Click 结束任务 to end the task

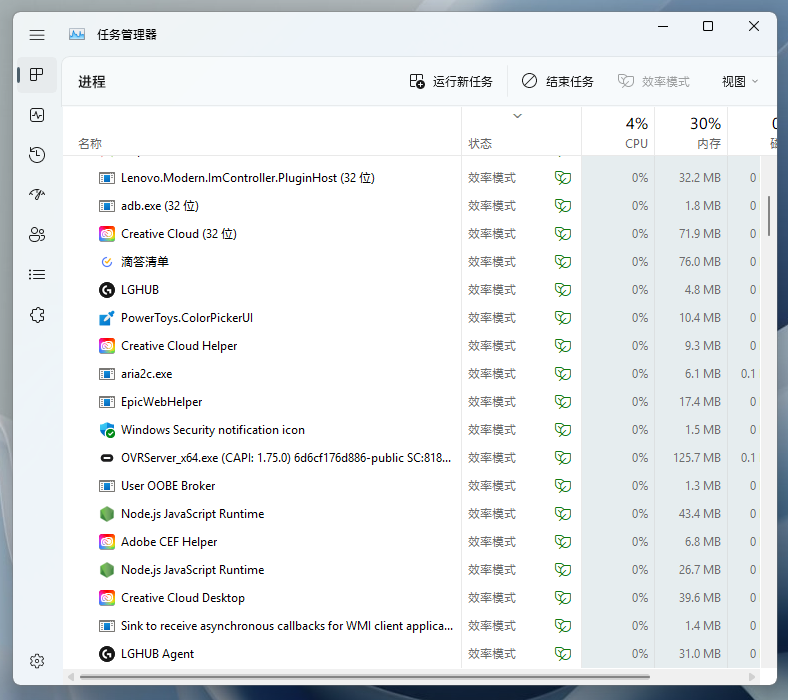tap(558, 81)
